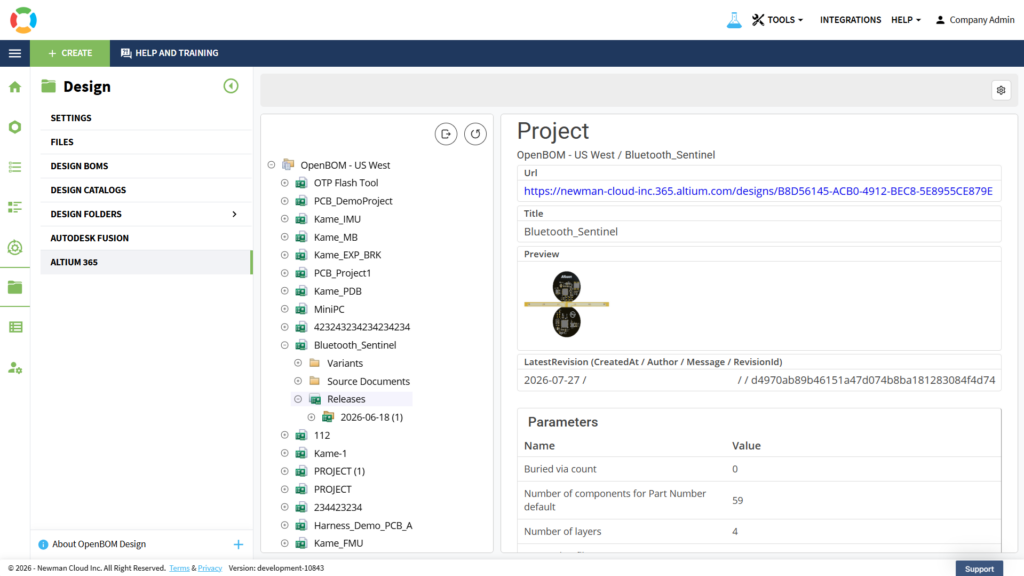Open the list icon in left sidebar

tap(15, 167)
